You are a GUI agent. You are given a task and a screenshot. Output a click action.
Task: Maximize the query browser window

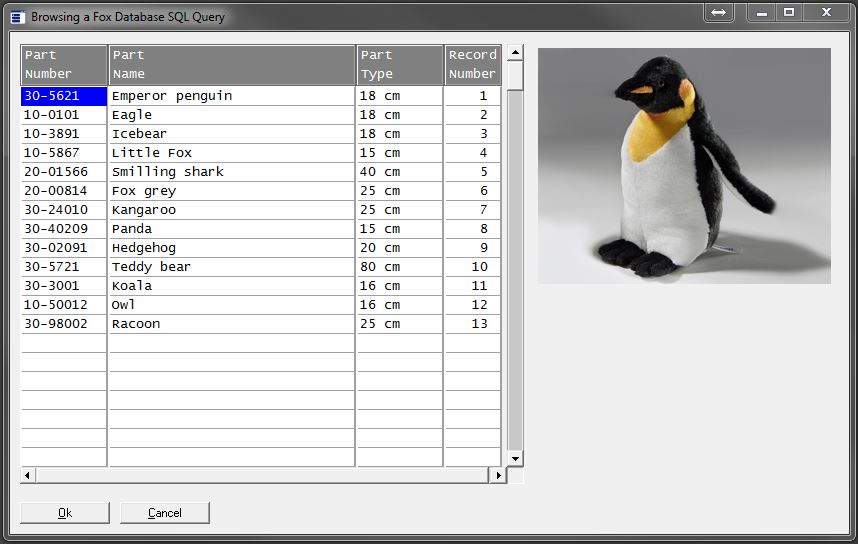[x=789, y=13]
